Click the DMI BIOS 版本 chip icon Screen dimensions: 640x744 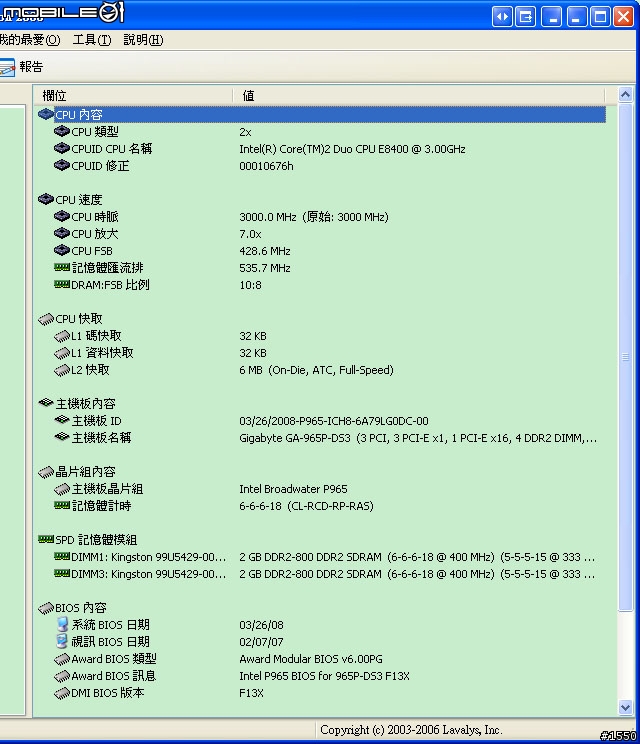[62, 693]
